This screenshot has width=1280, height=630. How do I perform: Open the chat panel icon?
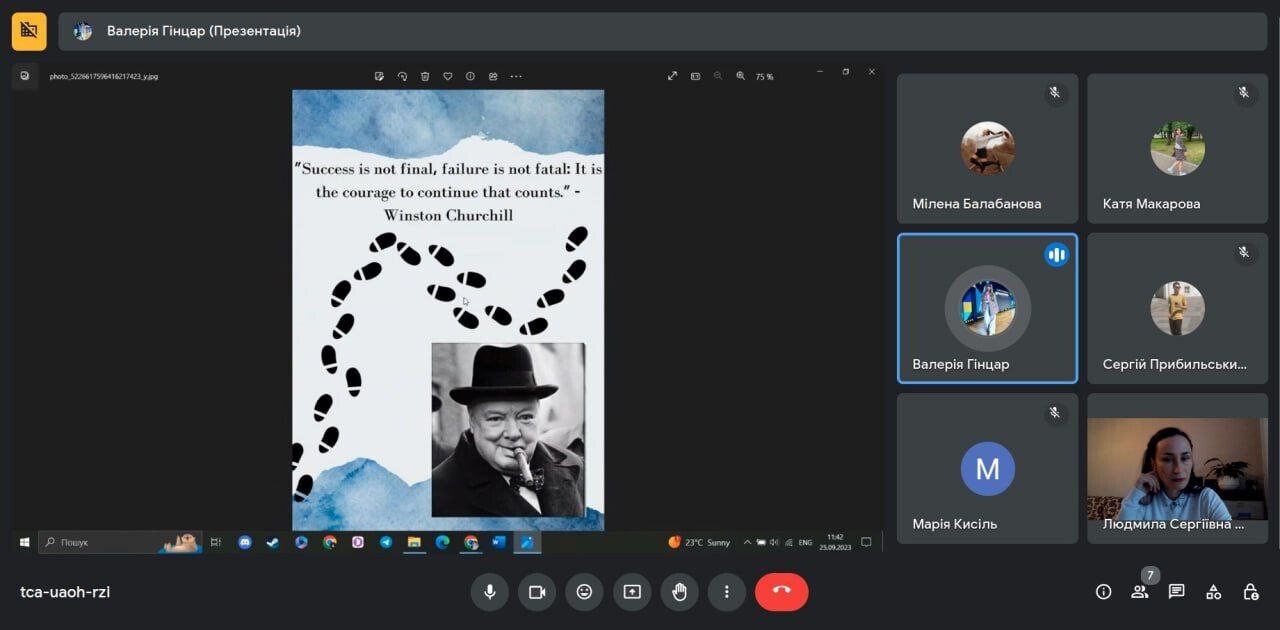1177,592
